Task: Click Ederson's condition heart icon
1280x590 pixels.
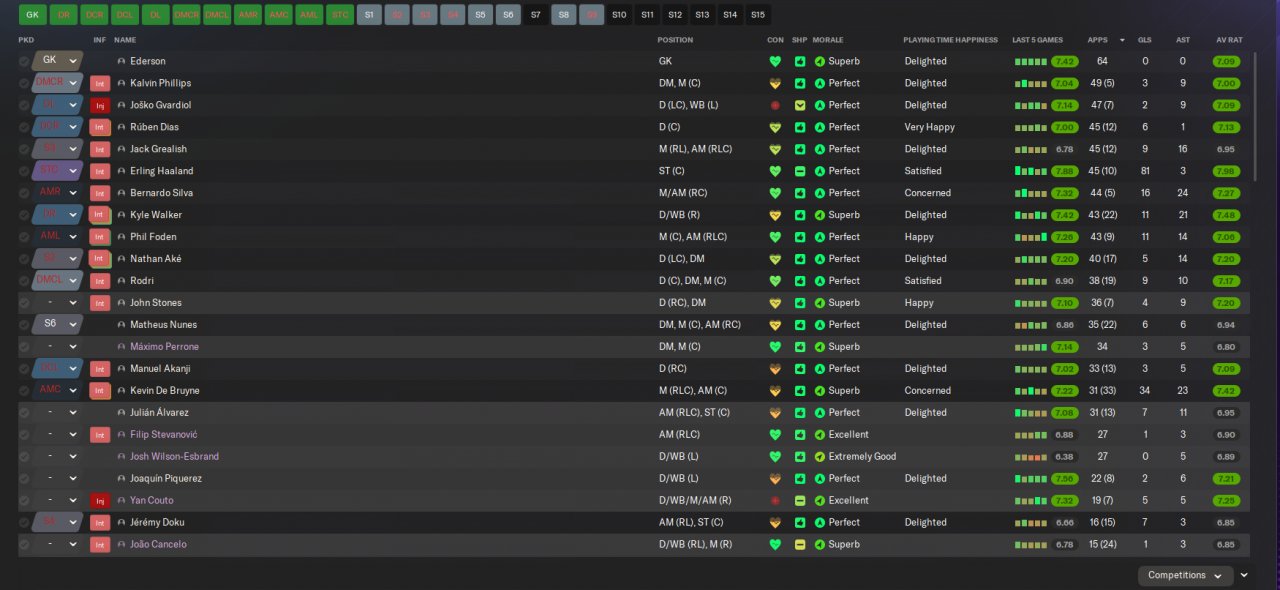Action: pos(775,61)
